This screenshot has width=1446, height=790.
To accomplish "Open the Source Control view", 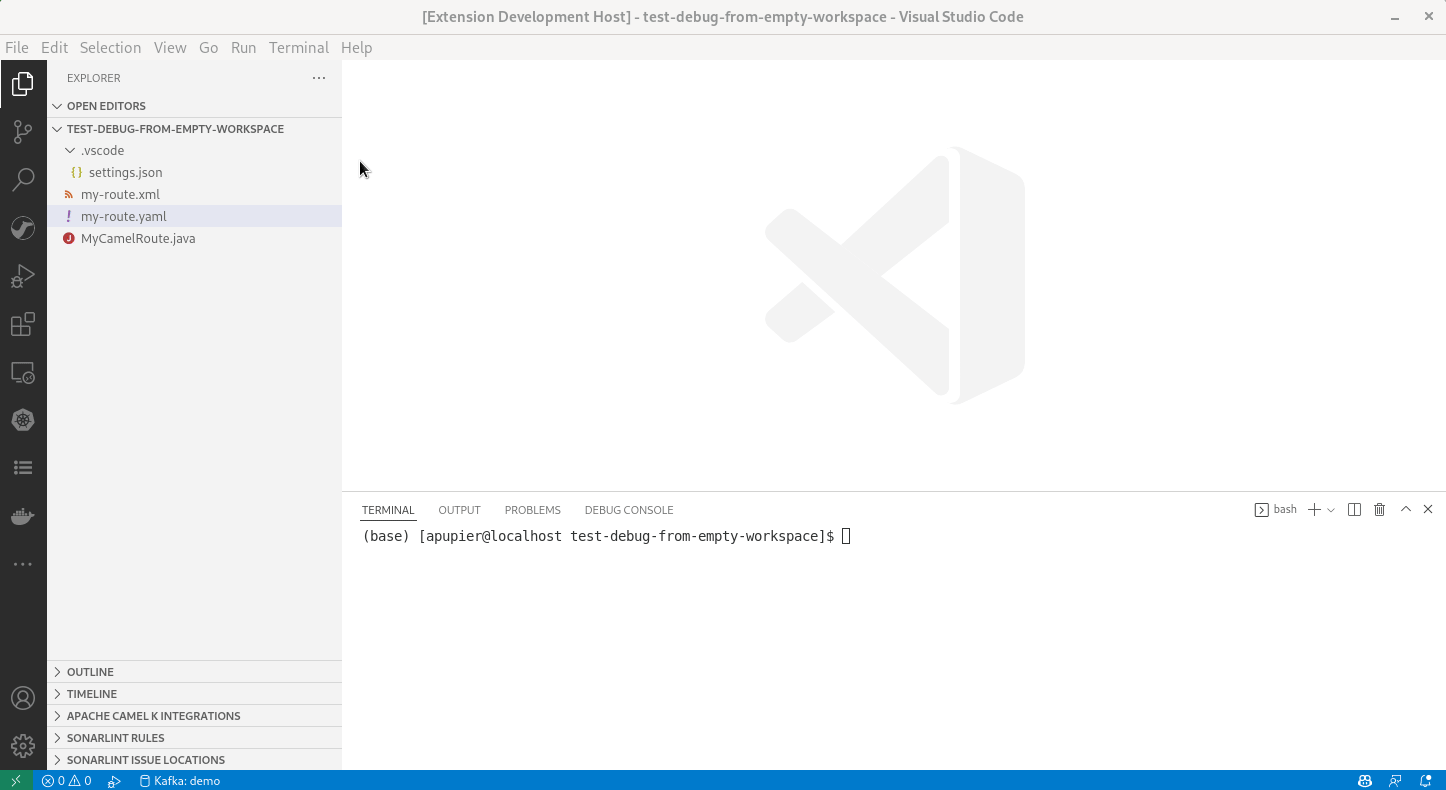I will coord(23,131).
